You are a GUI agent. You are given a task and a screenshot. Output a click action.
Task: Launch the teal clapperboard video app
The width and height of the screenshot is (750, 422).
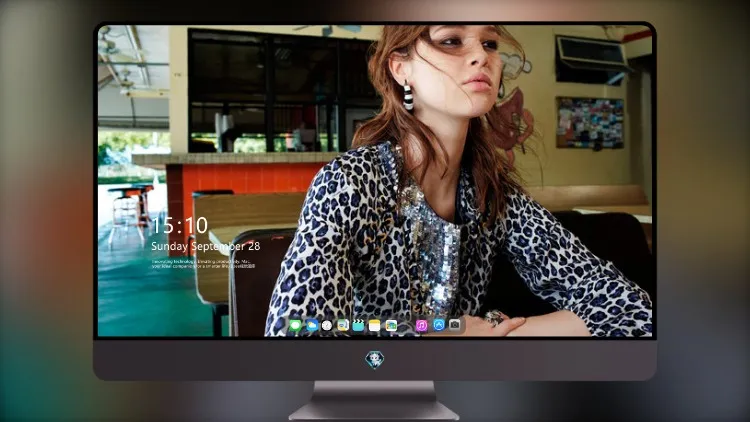[x=358, y=325]
